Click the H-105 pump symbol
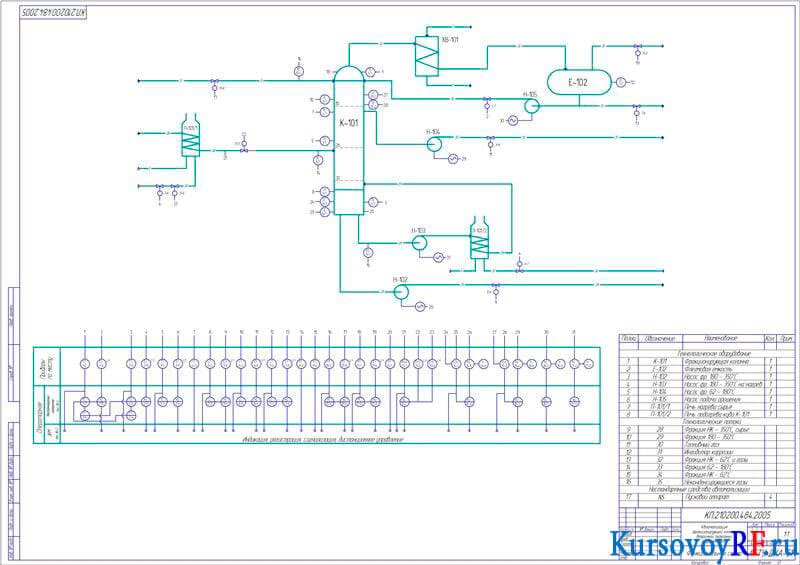This screenshot has height=565, width=800. pos(532,106)
